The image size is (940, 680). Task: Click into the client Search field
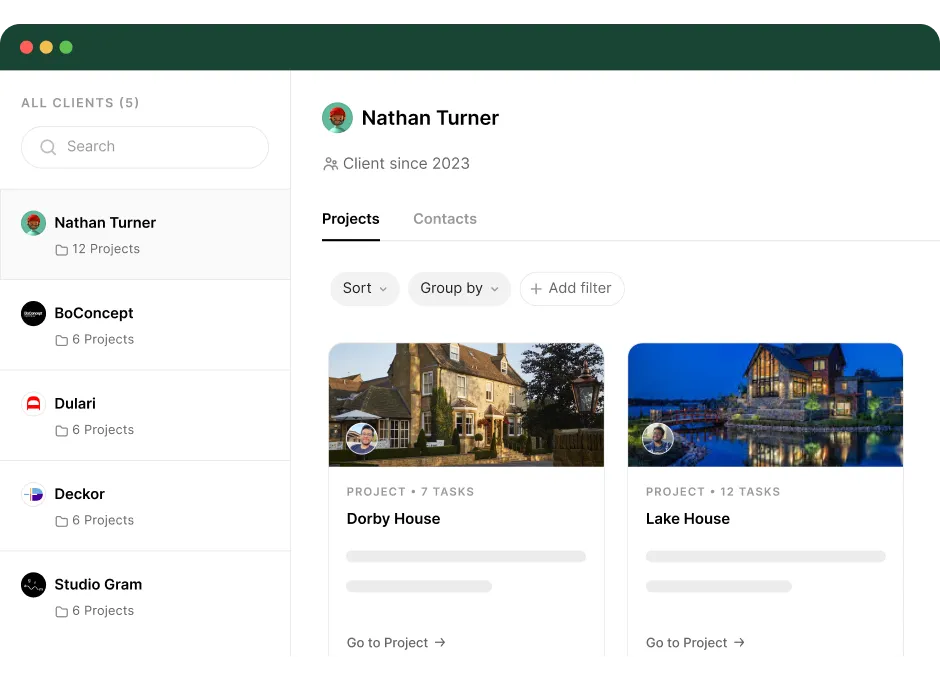click(x=145, y=147)
